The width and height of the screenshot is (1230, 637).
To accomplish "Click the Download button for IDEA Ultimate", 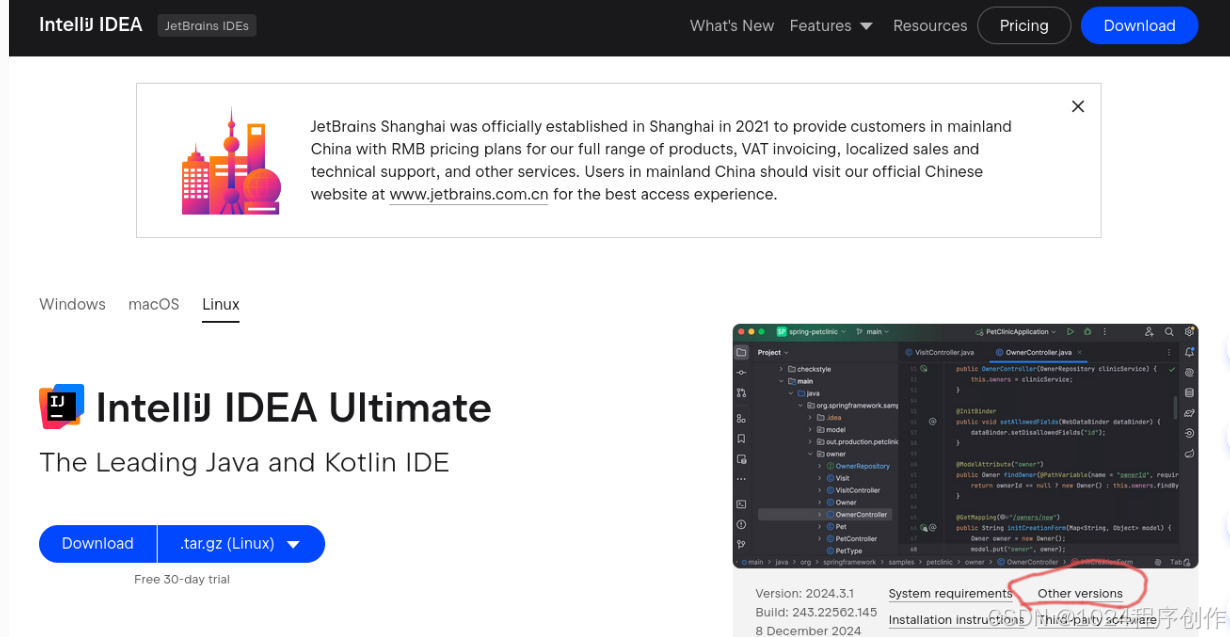I will pos(98,543).
